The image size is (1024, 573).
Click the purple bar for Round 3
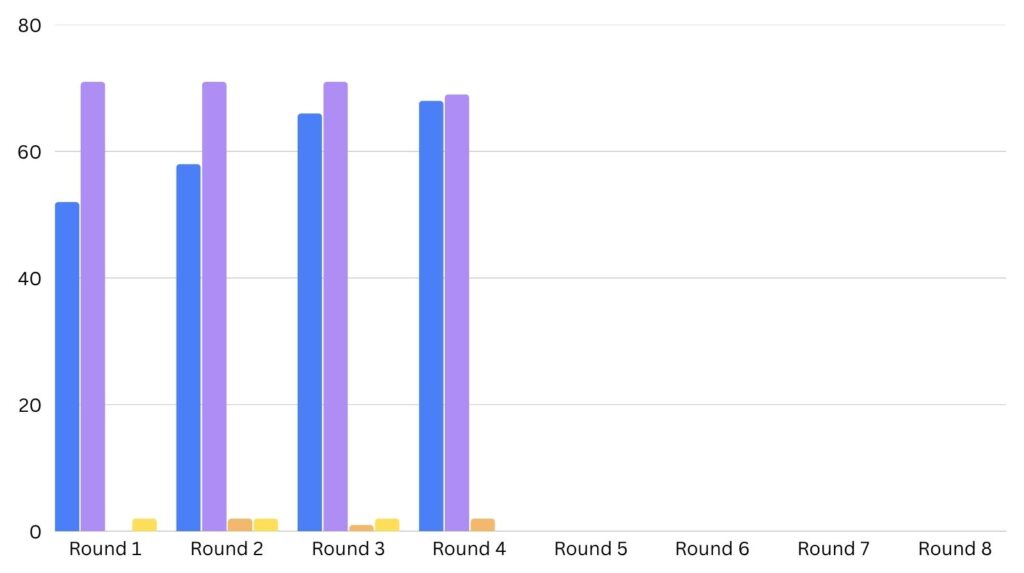pyautogui.click(x=336, y=306)
